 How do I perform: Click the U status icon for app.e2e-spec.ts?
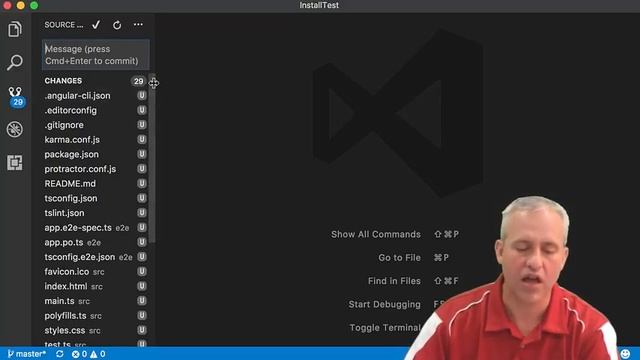142,228
